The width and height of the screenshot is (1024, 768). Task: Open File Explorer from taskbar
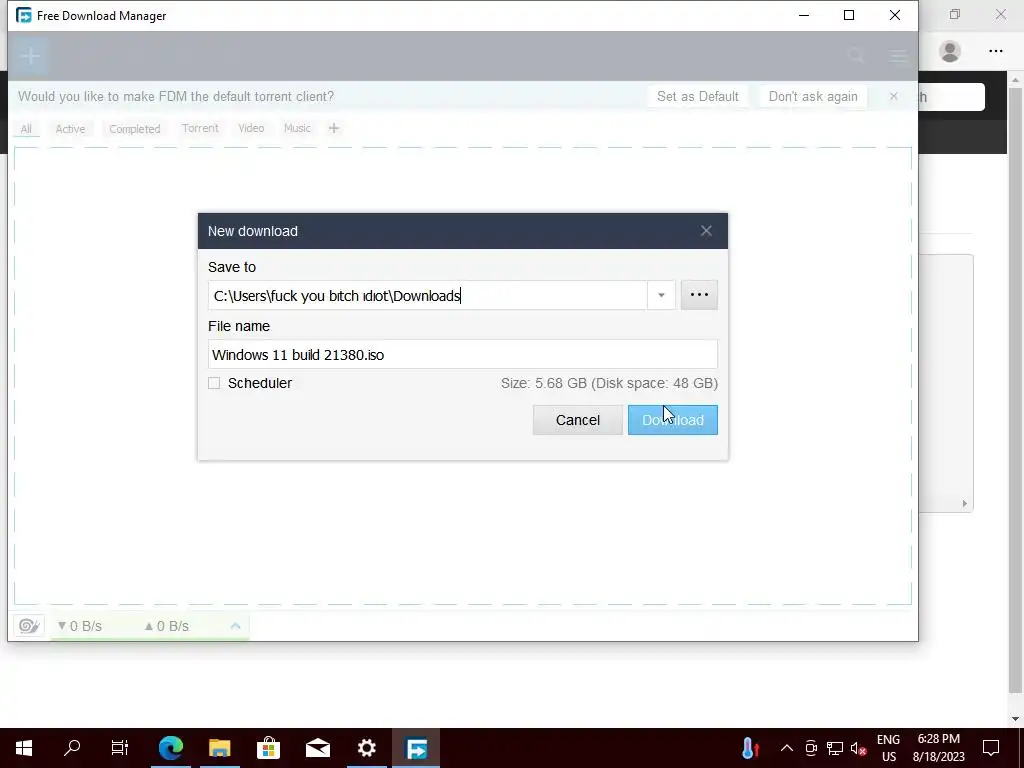click(x=219, y=748)
